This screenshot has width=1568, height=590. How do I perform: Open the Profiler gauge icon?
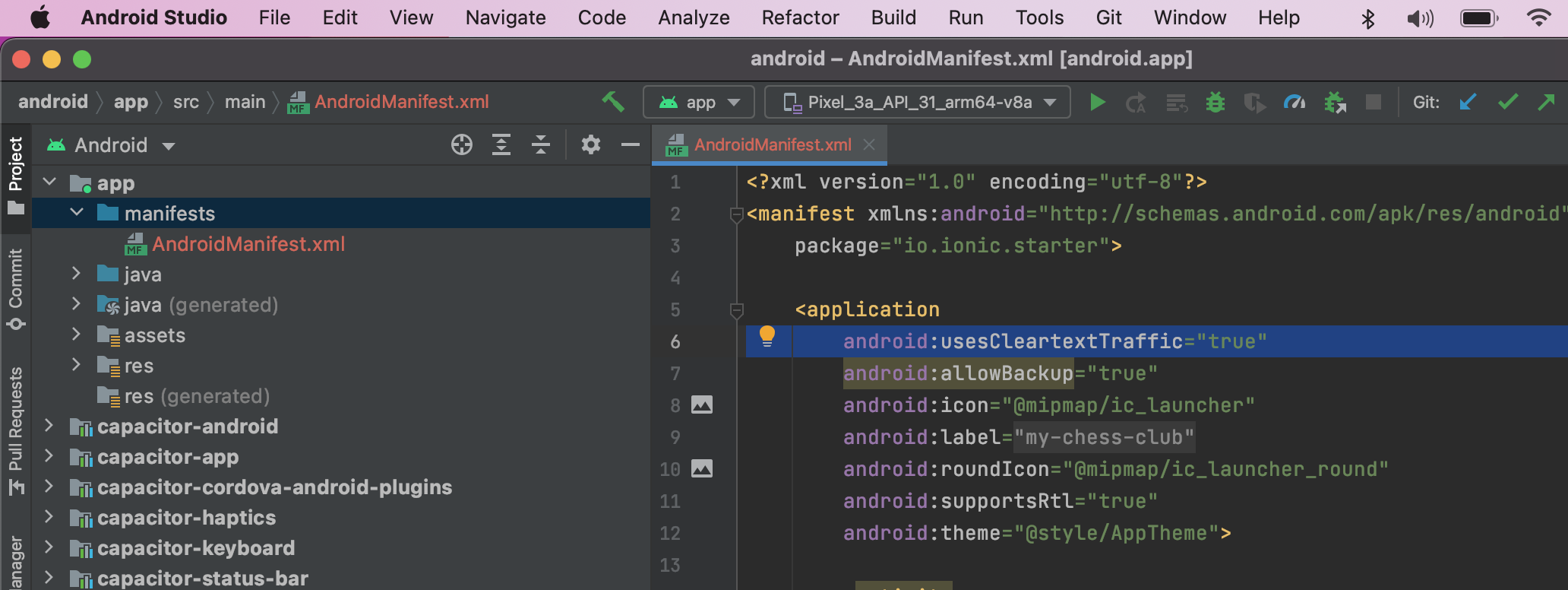click(1294, 102)
